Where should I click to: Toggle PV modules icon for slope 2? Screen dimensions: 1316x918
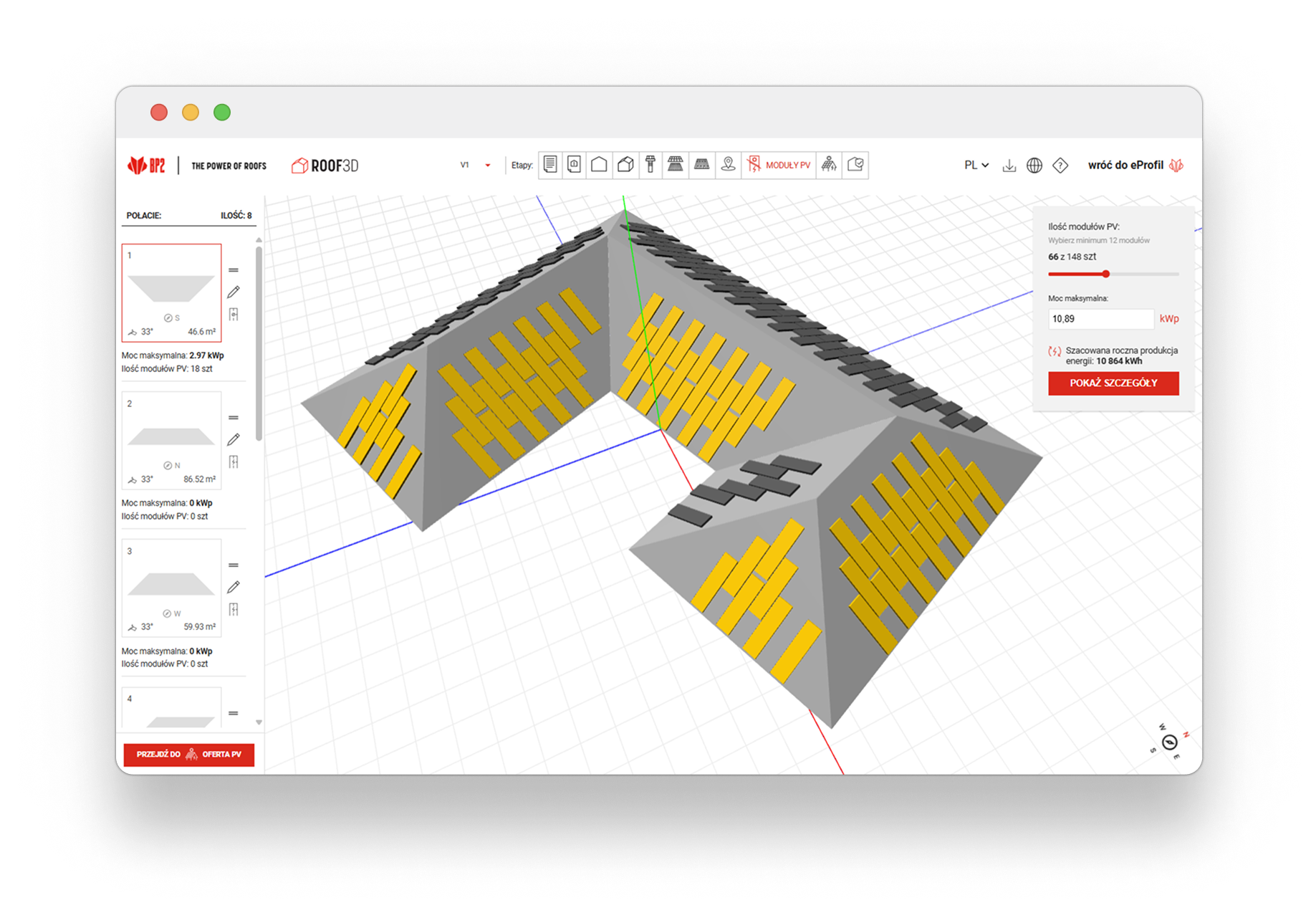234,462
